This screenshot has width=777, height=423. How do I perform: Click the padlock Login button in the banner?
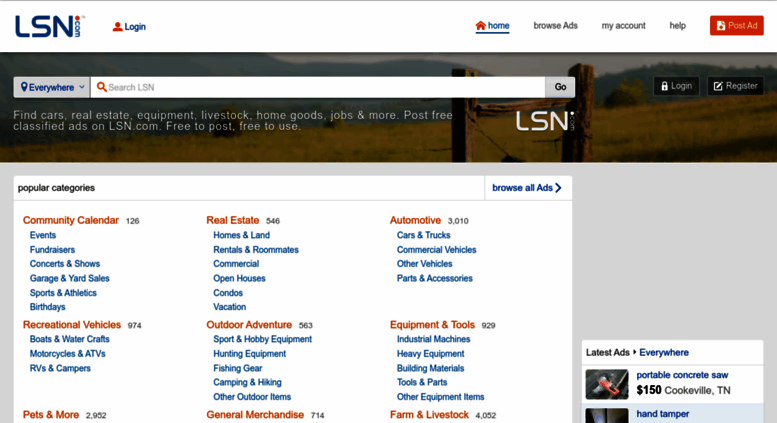[x=676, y=86]
